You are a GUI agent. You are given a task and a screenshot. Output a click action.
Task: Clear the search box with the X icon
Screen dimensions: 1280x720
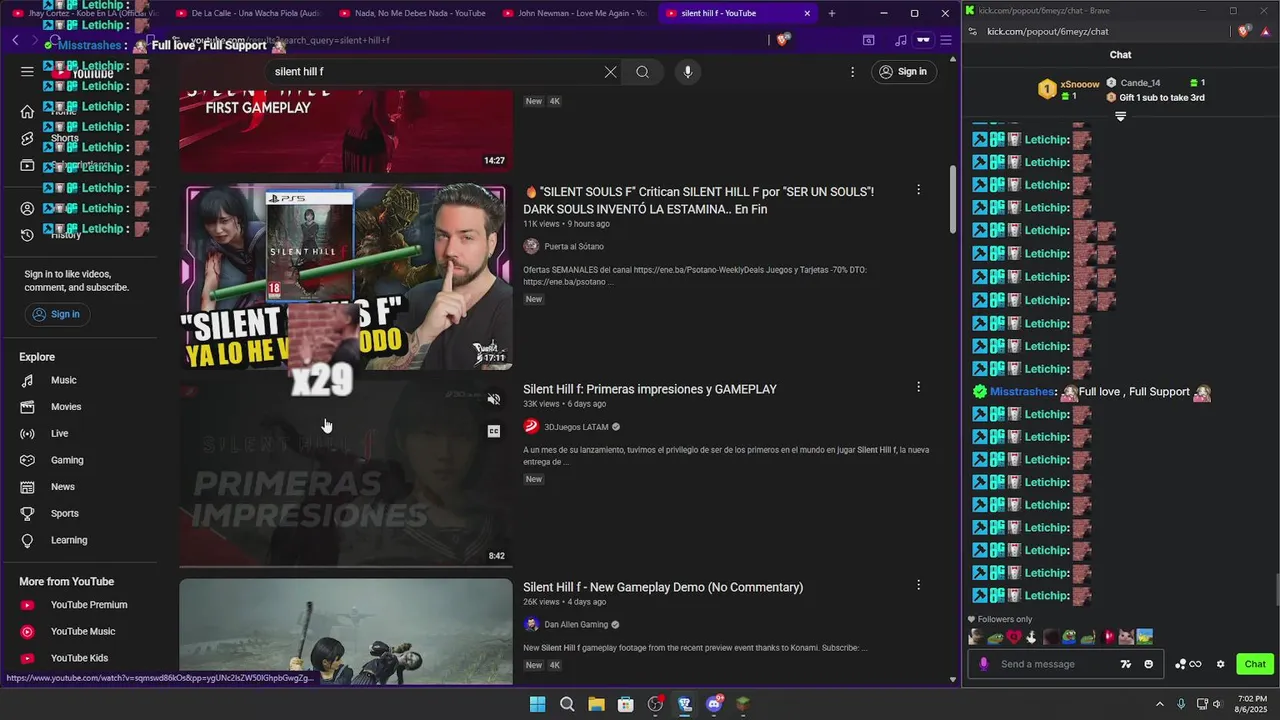pos(610,72)
